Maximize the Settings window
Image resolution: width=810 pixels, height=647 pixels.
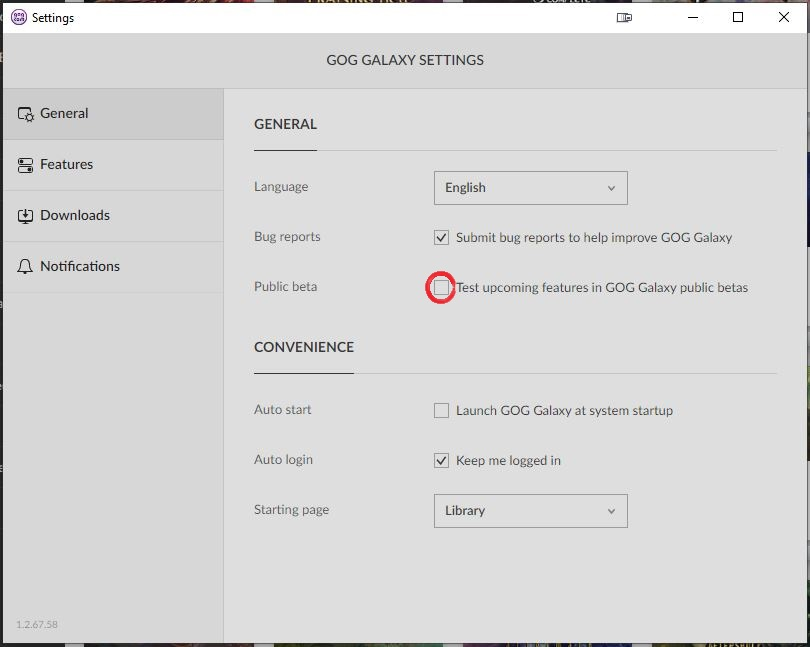(738, 17)
